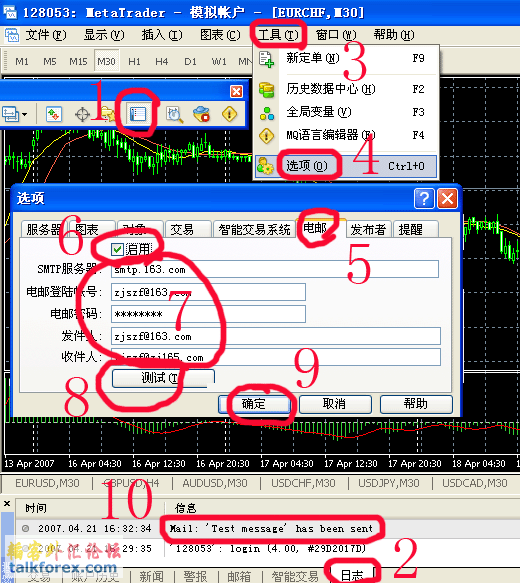Select W1 timeframe button
Screen dimensions: 520x583
coord(219,61)
